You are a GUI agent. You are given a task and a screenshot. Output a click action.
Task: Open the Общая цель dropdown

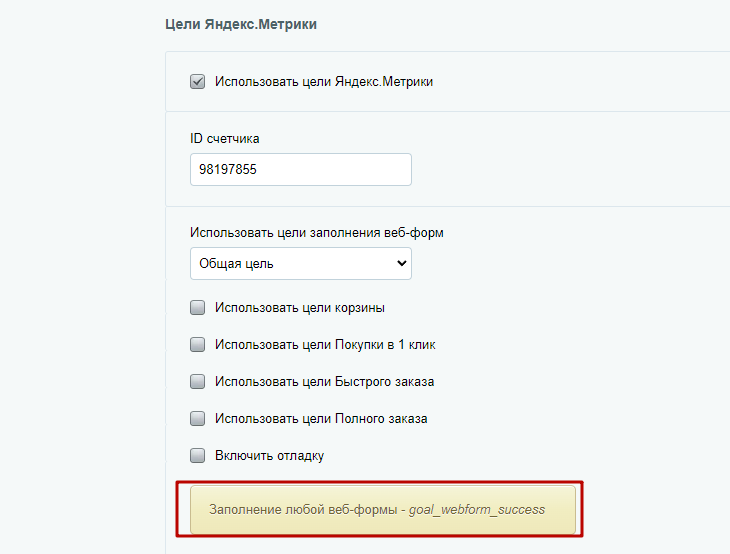point(301,263)
